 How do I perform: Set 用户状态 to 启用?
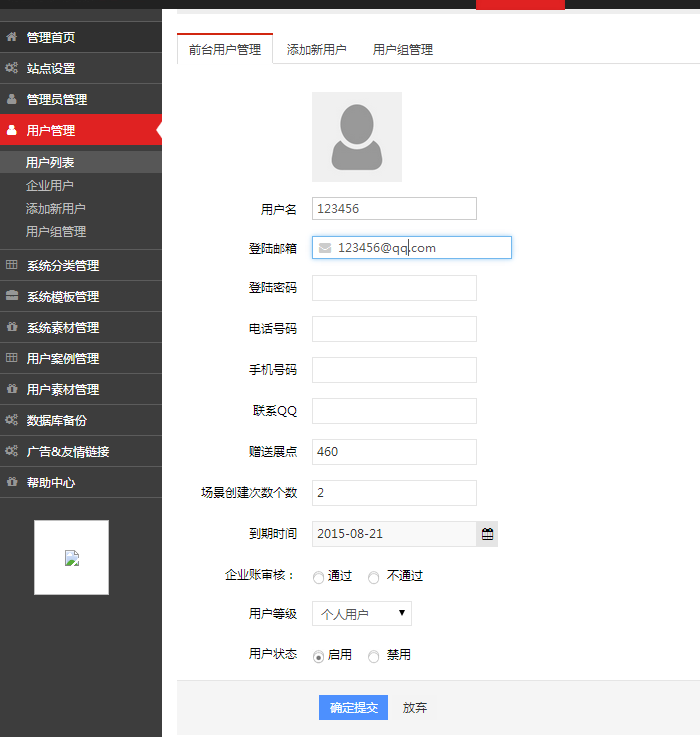coord(318,656)
